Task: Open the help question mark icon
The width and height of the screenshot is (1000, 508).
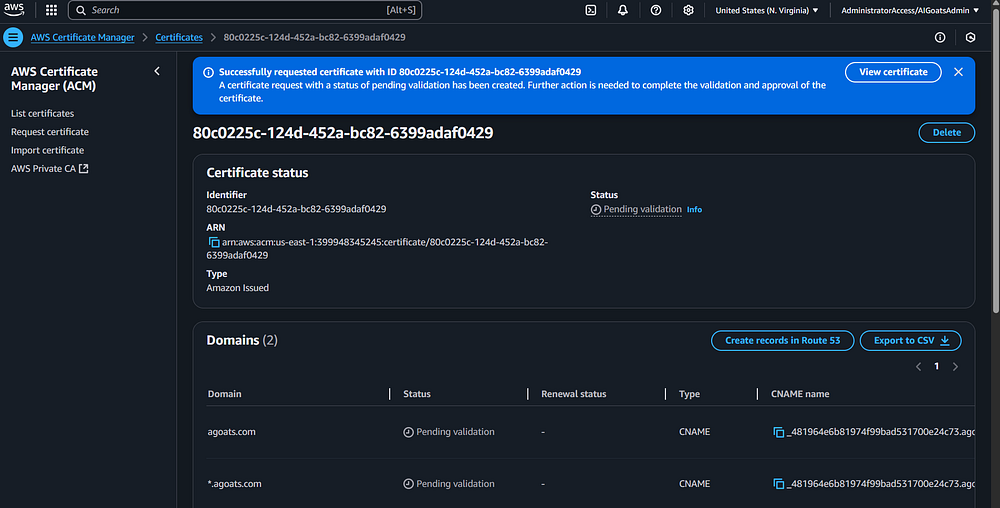Action: pos(655,10)
